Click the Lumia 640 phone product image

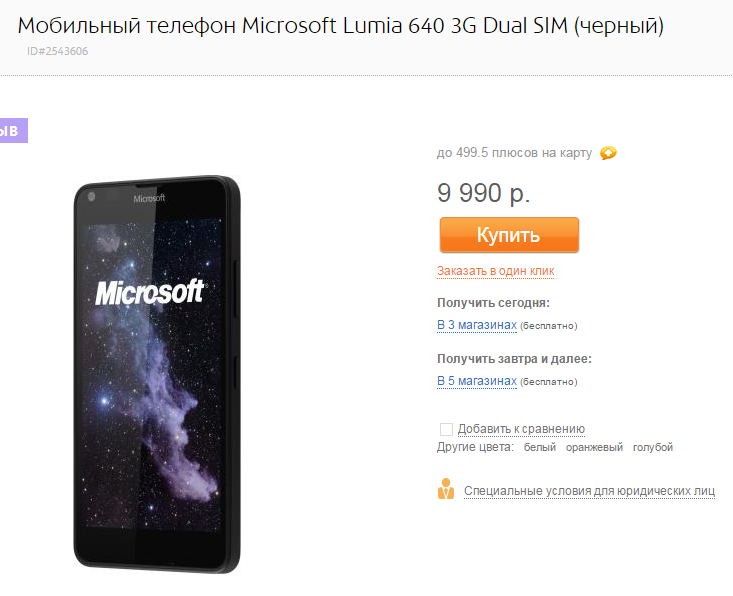click(x=157, y=374)
